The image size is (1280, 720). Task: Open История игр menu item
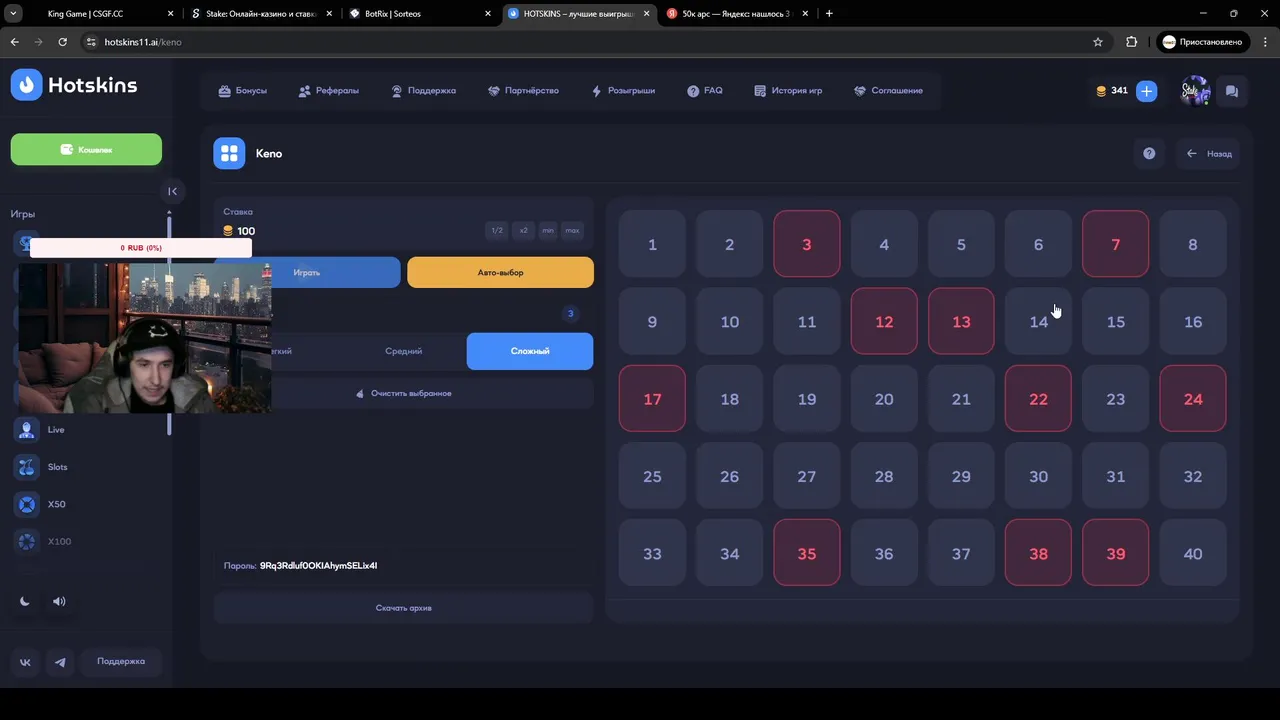[x=788, y=90]
